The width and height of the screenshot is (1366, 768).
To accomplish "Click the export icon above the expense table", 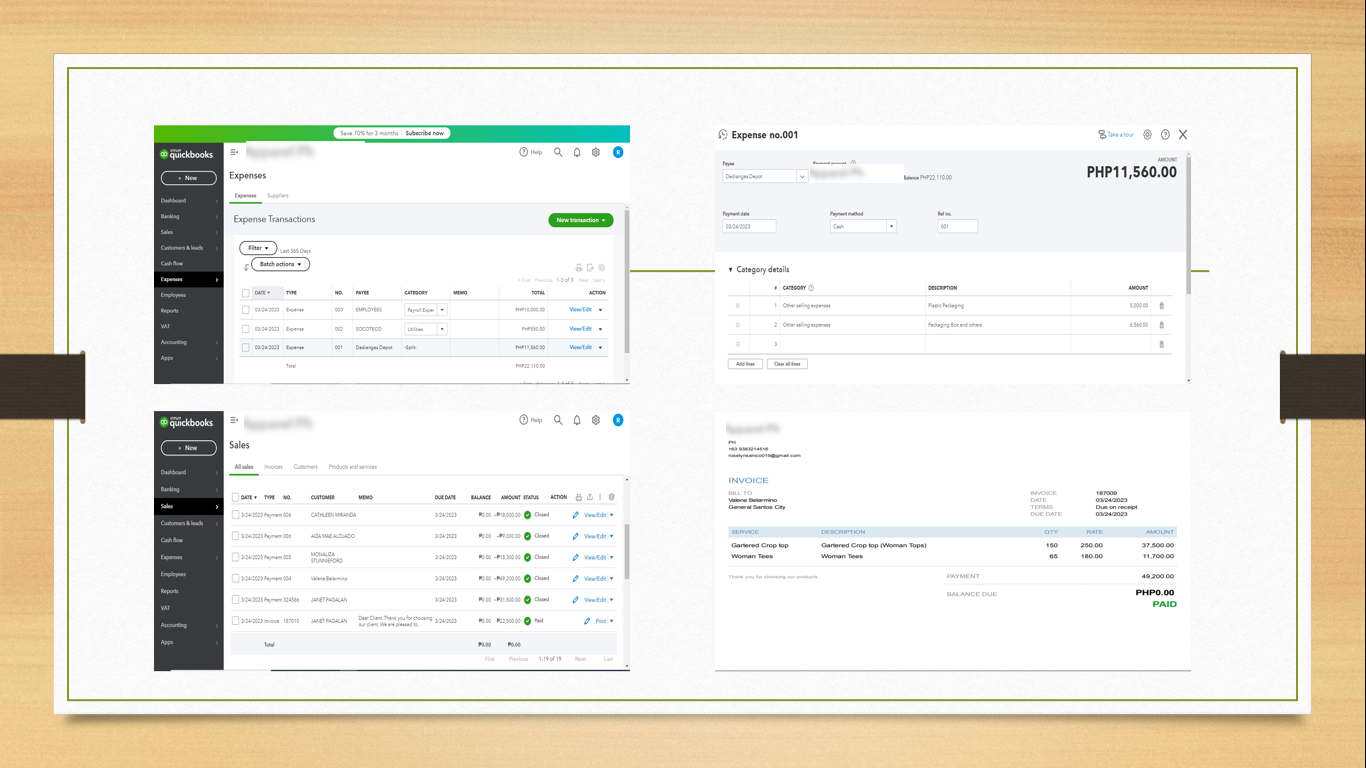I will (590, 268).
